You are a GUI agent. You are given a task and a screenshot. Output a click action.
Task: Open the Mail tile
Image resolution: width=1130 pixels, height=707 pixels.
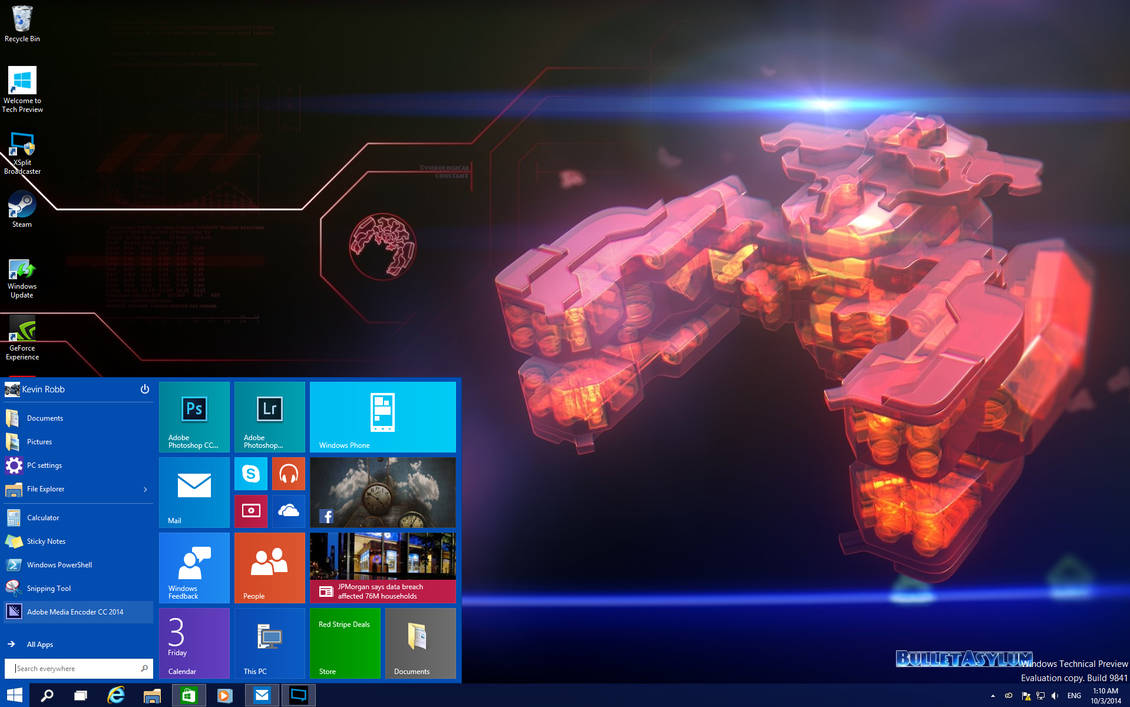(x=193, y=492)
